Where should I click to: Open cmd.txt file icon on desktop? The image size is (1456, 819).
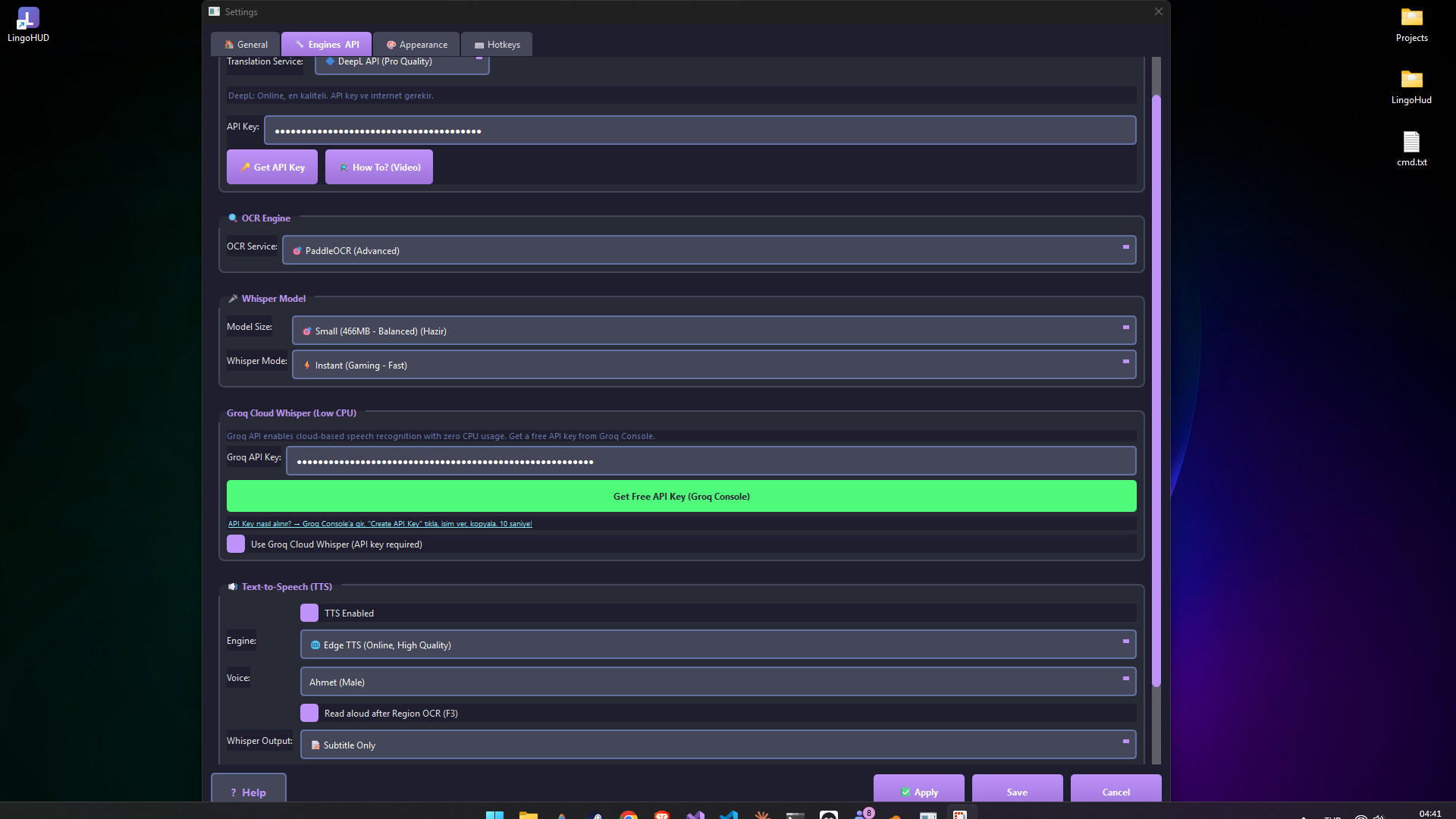coord(1411,143)
